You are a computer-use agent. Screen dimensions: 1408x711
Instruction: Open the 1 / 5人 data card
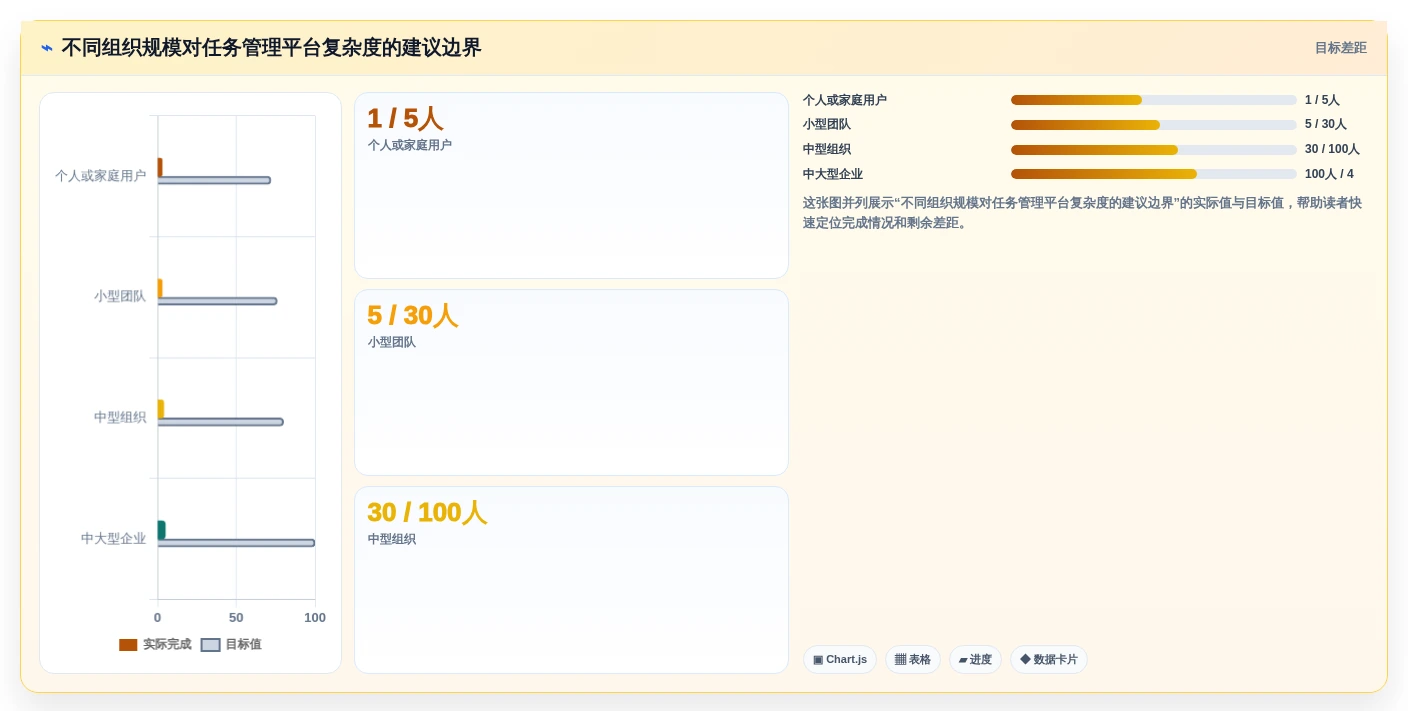tap(571, 185)
